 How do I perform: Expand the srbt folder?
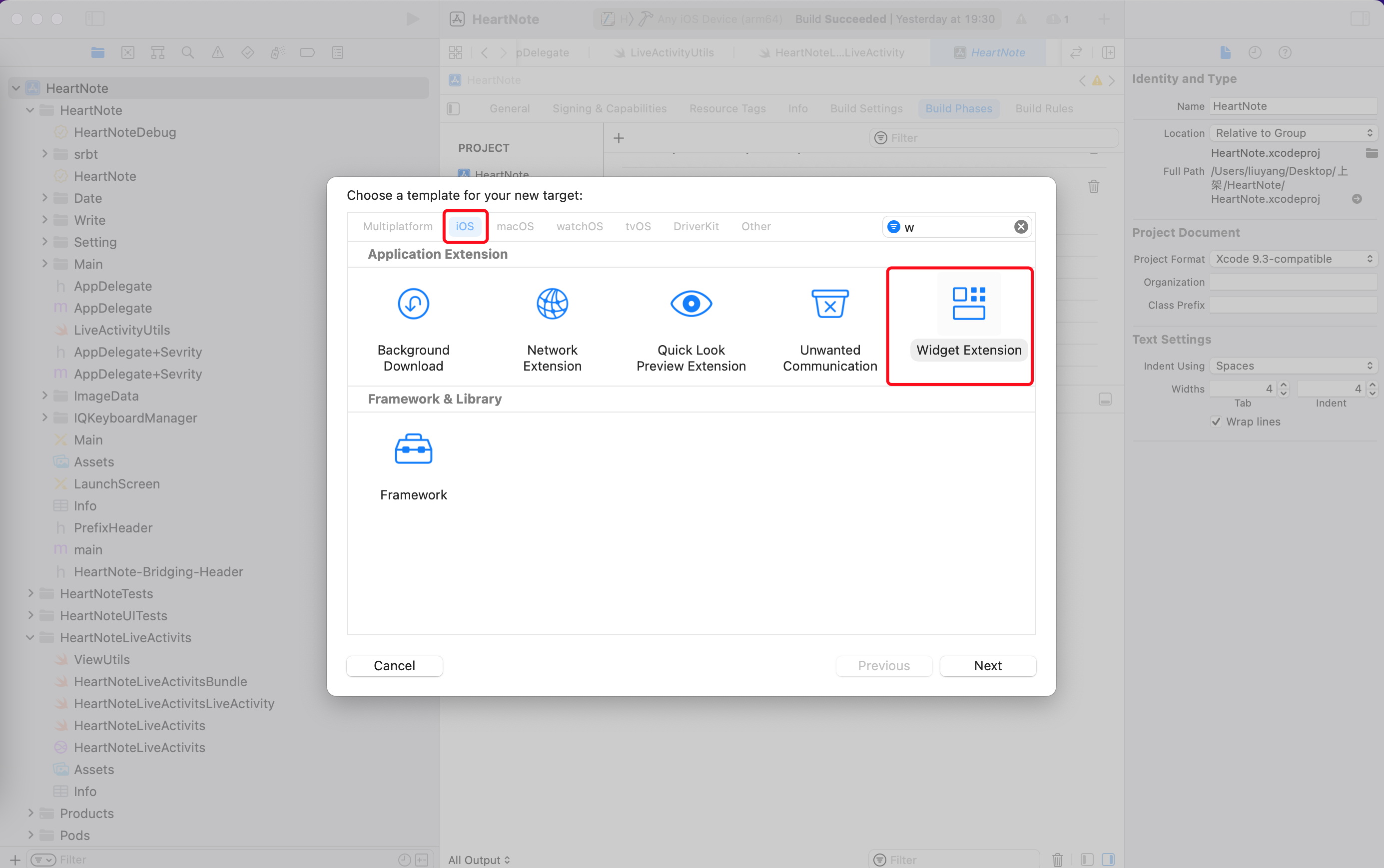point(44,154)
